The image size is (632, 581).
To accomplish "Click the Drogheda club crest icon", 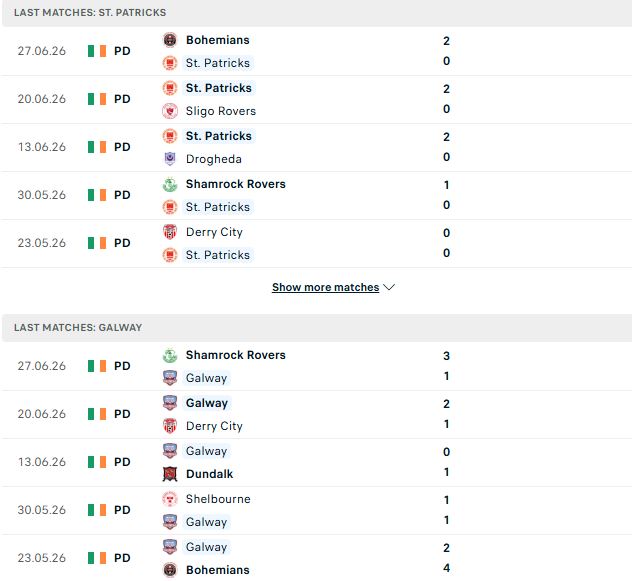I will [170, 159].
